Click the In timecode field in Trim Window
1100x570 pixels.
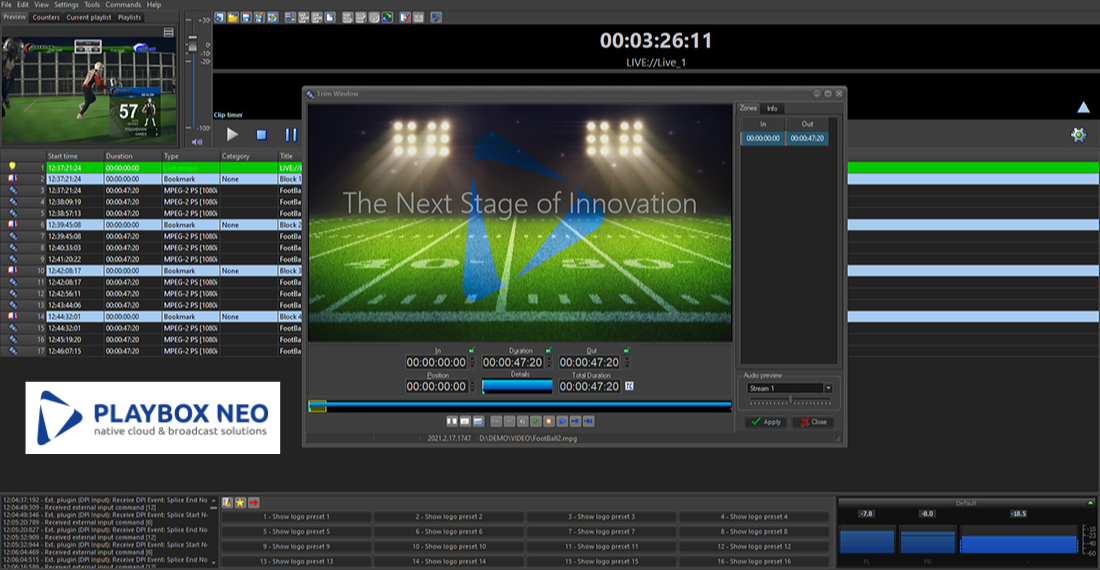click(x=436, y=362)
